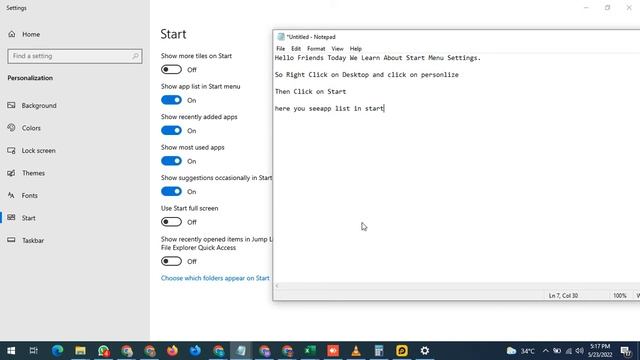640x360 pixels.
Task: Click the Windows Start button on taskbar
Action: click(x=11, y=351)
